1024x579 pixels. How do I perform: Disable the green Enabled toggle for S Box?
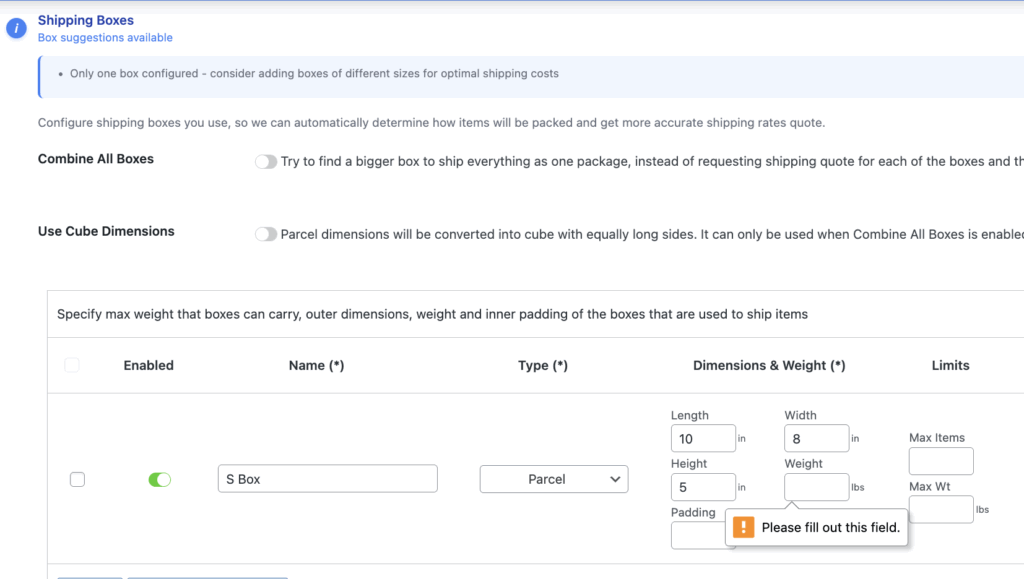pyautogui.click(x=159, y=480)
